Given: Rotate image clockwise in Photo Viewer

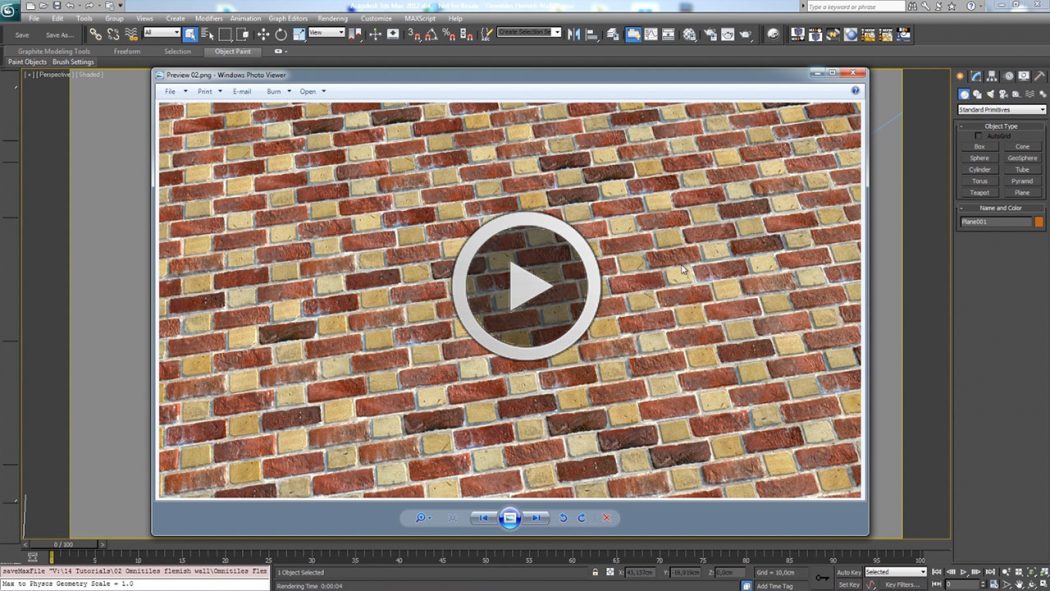Looking at the screenshot, I should click(x=581, y=518).
